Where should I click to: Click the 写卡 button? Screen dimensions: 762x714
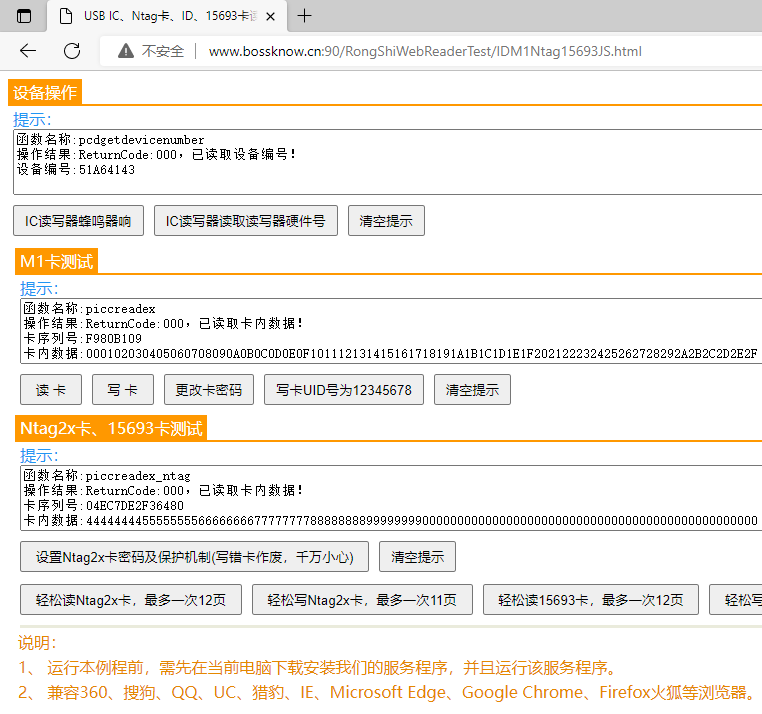pos(122,389)
